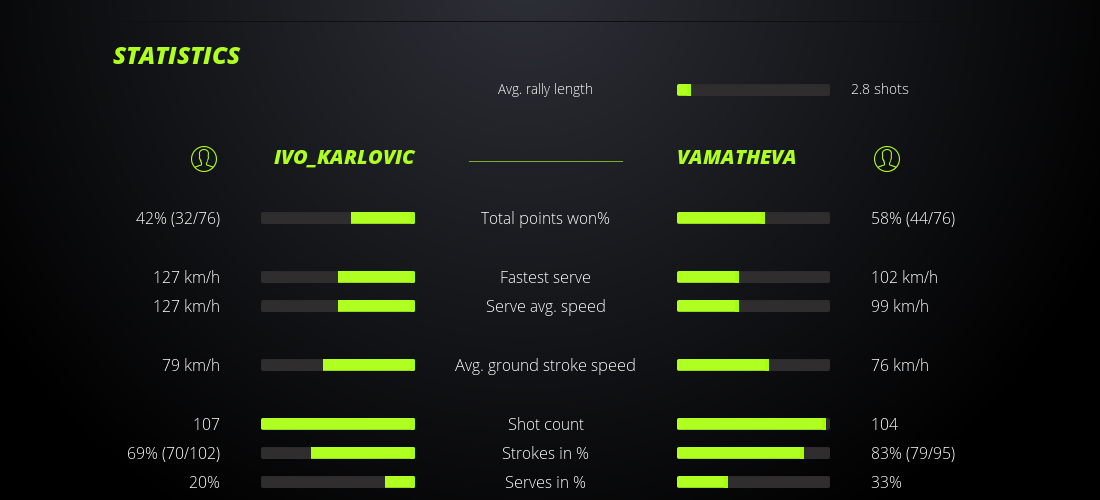Click Vamatheva's Serve avg. speed bar
This screenshot has width=1100, height=500.
(x=753, y=306)
